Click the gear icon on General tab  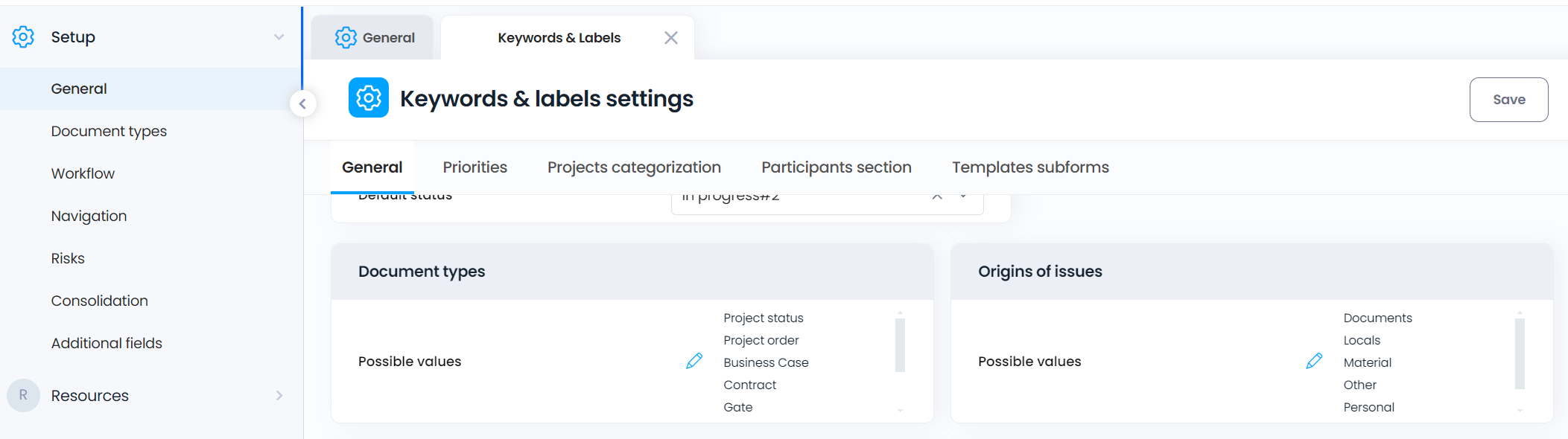[x=346, y=38]
